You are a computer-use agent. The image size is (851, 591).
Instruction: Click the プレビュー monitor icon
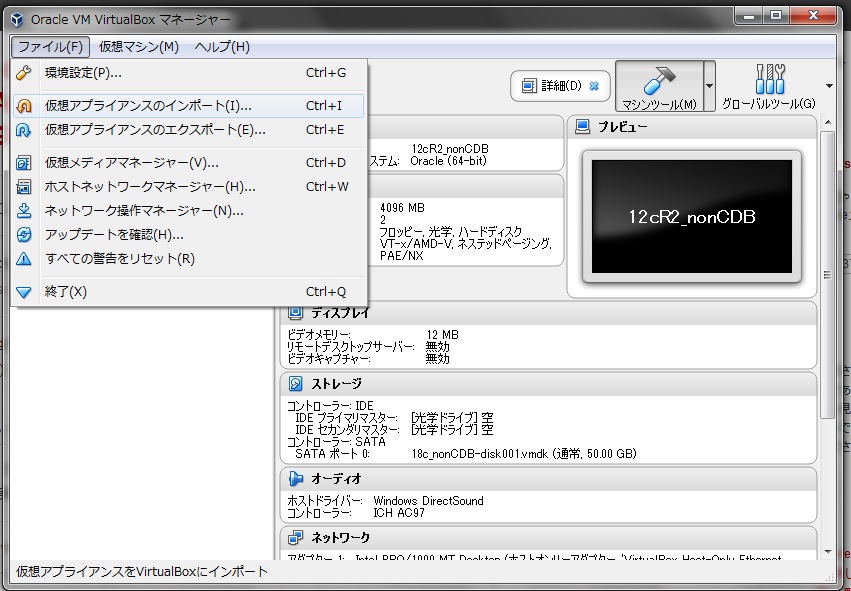tap(582, 127)
